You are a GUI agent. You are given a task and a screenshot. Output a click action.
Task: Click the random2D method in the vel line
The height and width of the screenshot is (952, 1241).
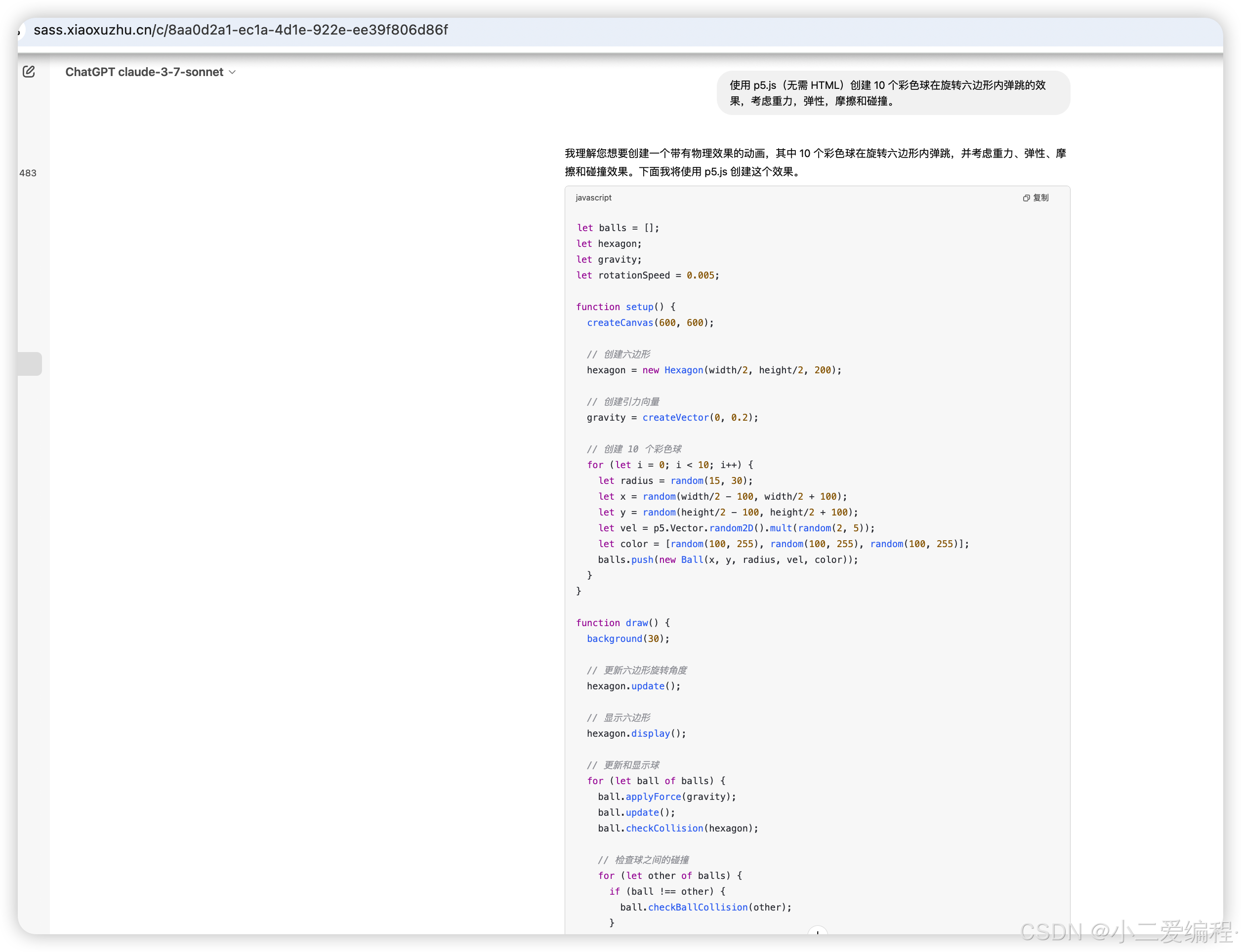[731, 528]
